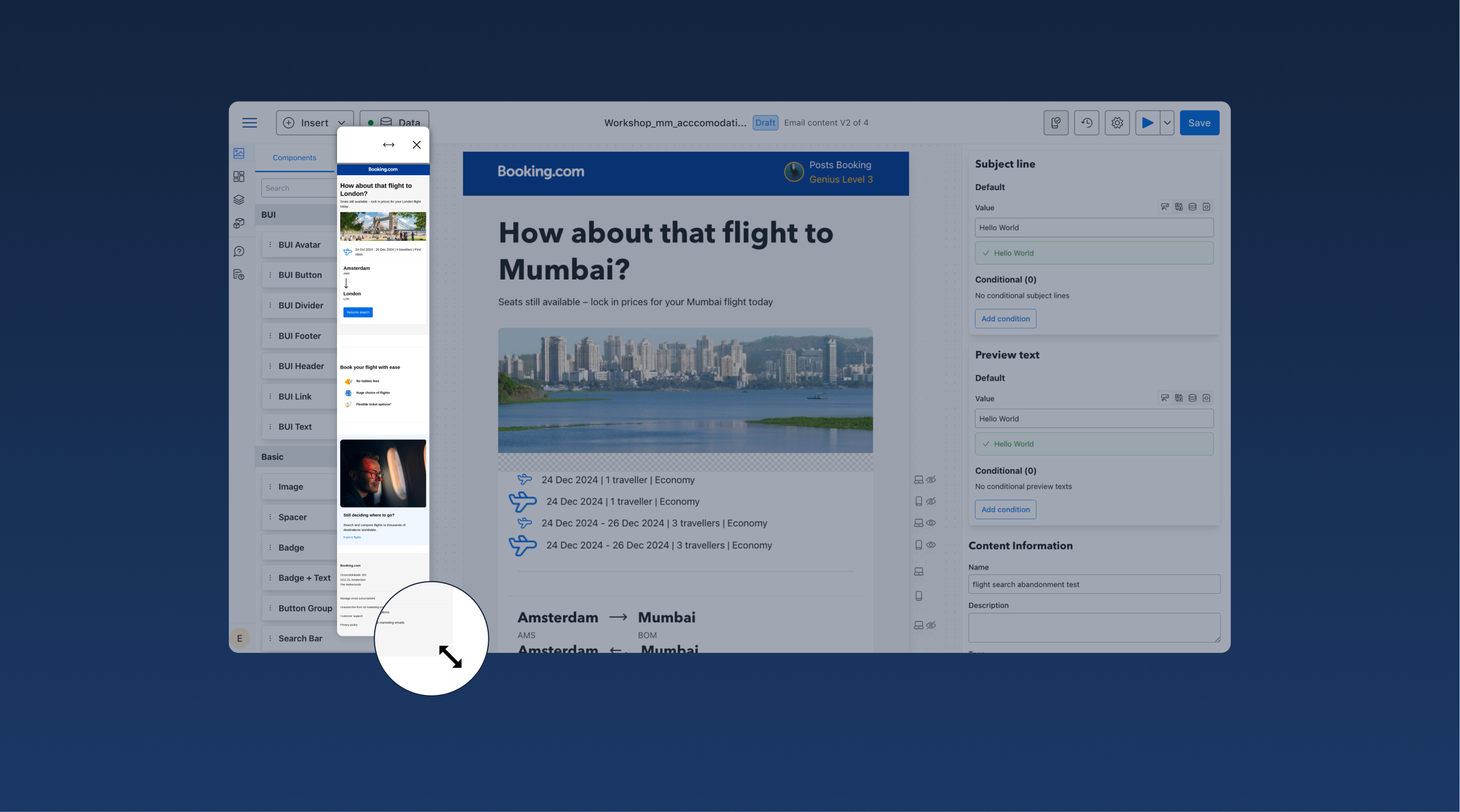Click the user avatar E
This screenshot has width=1460, height=812.
point(240,638)
